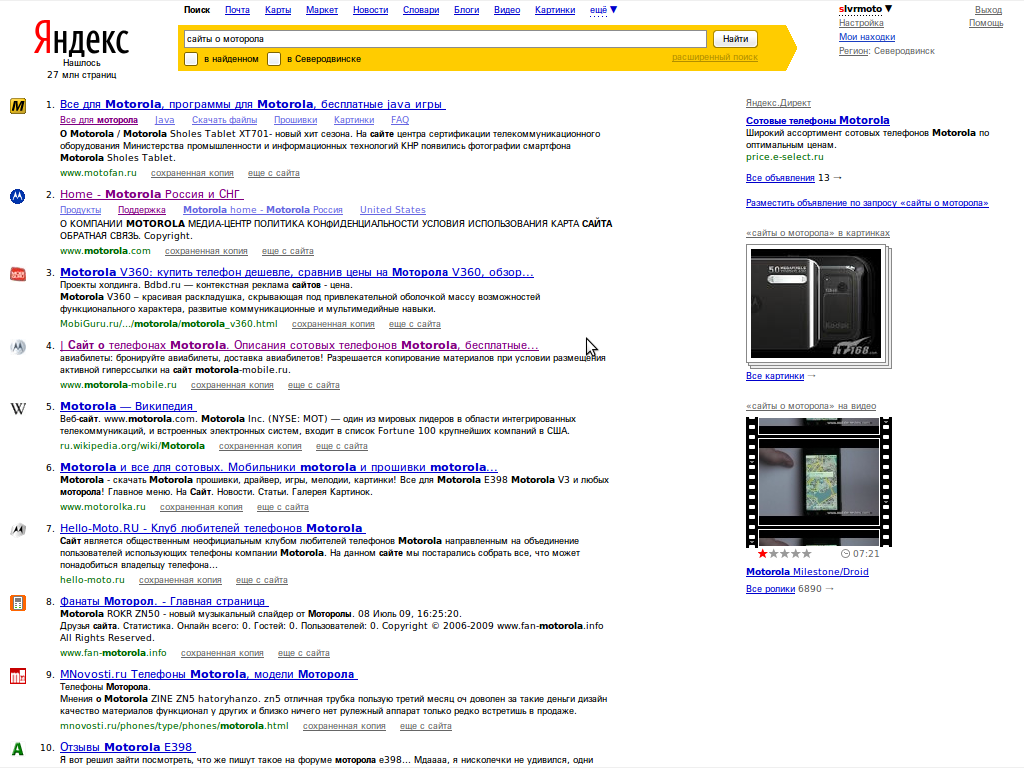This screenshot has width=1024, height=768.
Task: Open the Яндекс.Директ link
Action: (x=778, y=103)
